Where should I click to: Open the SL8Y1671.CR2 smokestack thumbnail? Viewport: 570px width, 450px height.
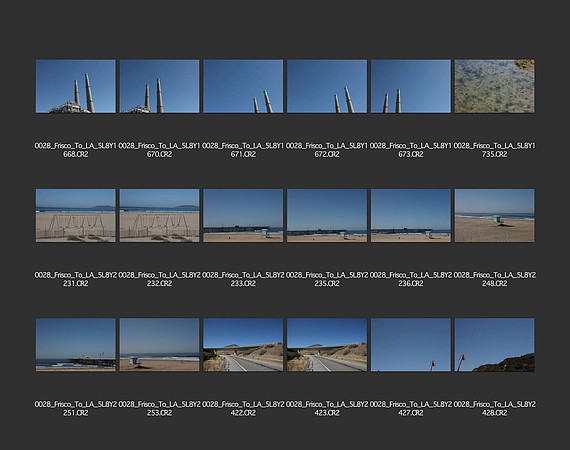pos(243,87)
